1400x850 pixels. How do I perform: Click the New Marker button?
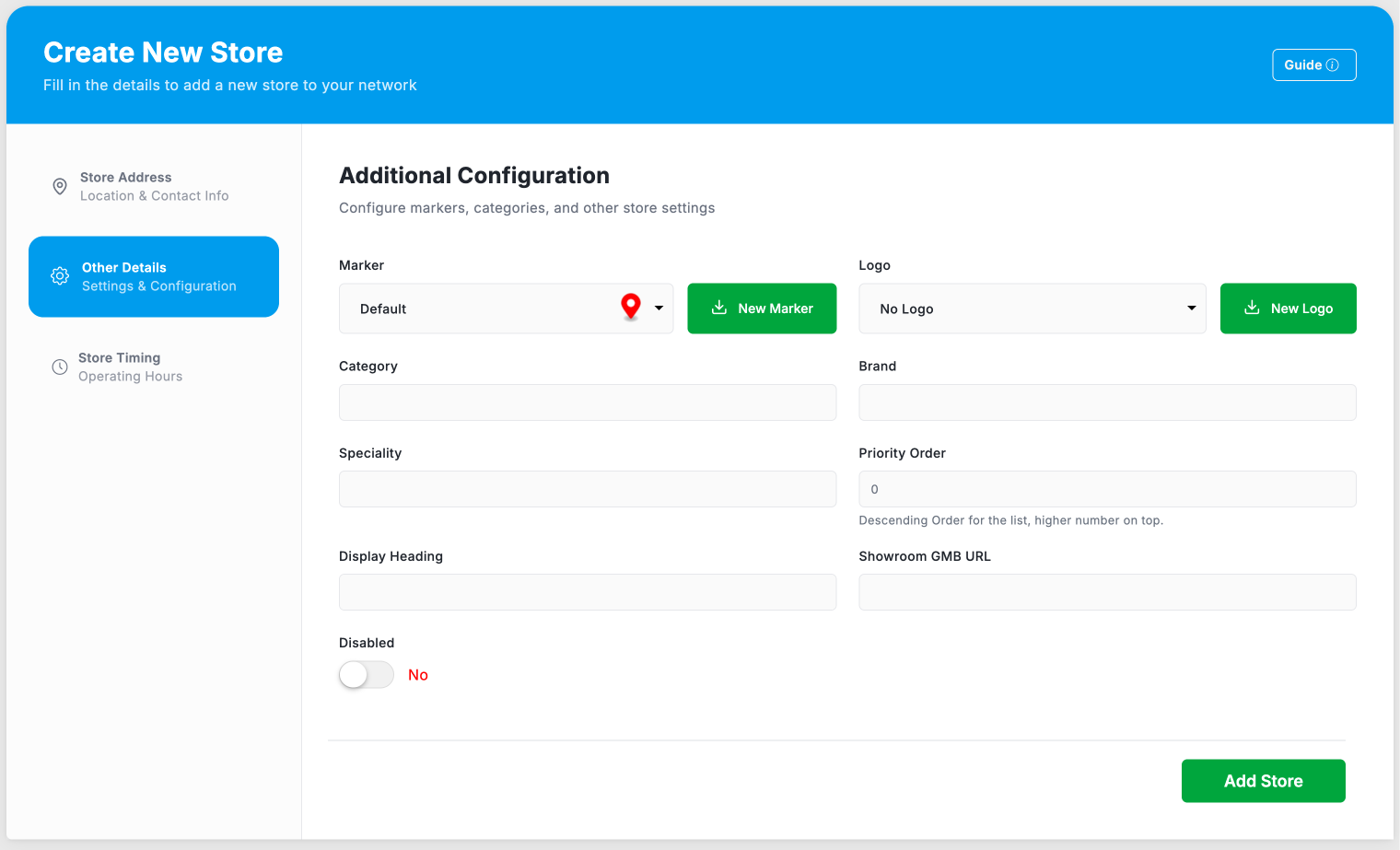coord(762,309)
